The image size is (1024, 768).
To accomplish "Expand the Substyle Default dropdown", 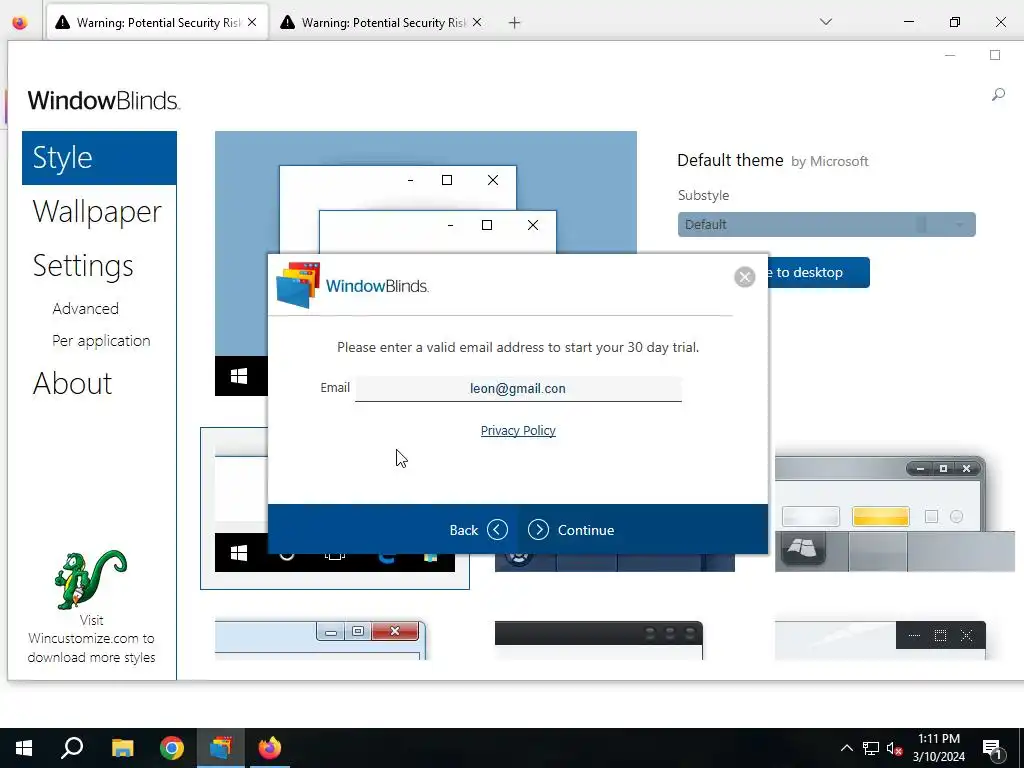I will (x=826, y=225).
